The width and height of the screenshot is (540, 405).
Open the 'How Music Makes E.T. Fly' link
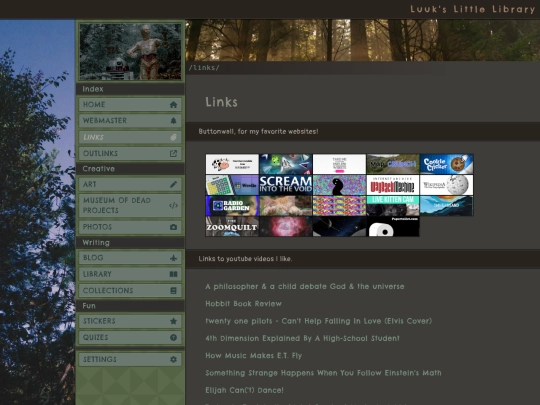coord(253,355)
